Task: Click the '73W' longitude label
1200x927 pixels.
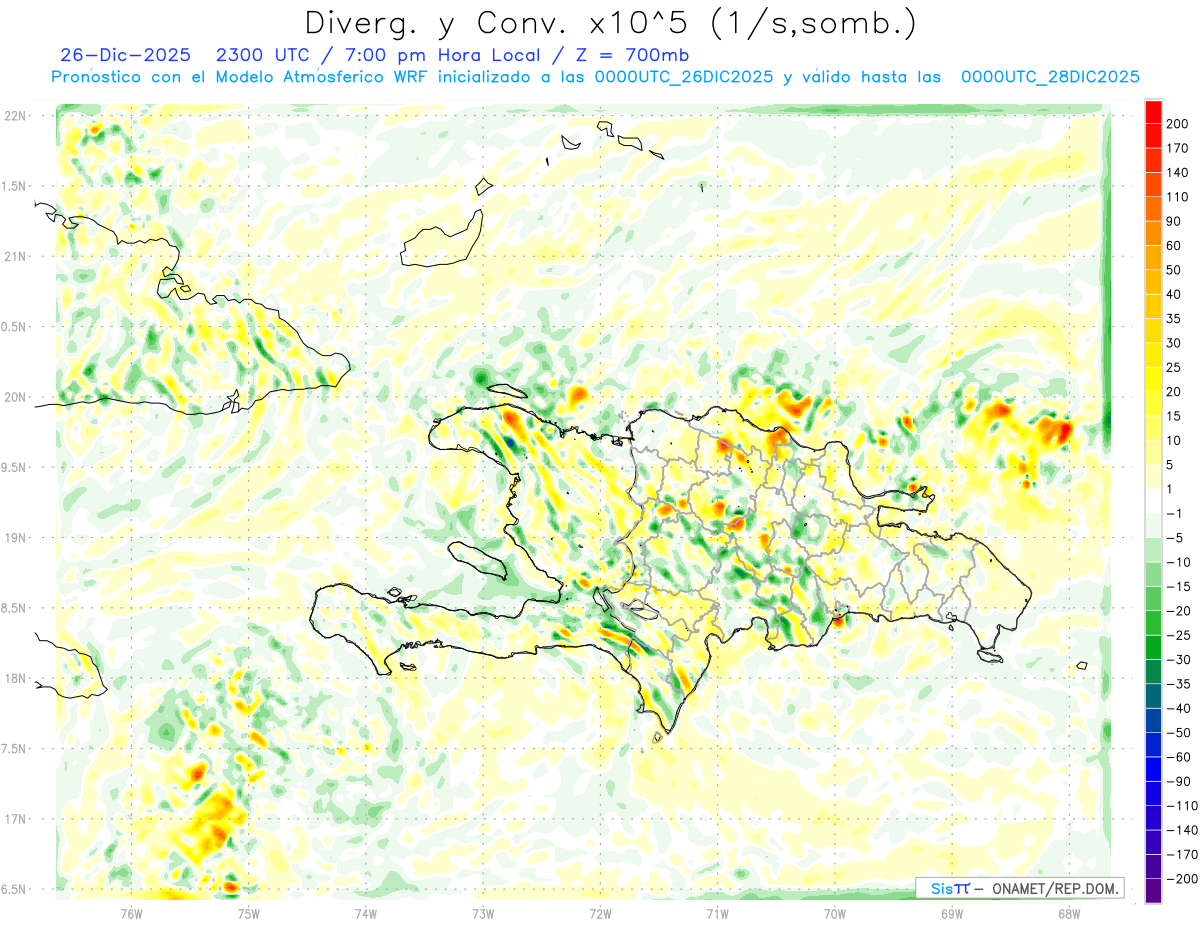Action: 483,913
